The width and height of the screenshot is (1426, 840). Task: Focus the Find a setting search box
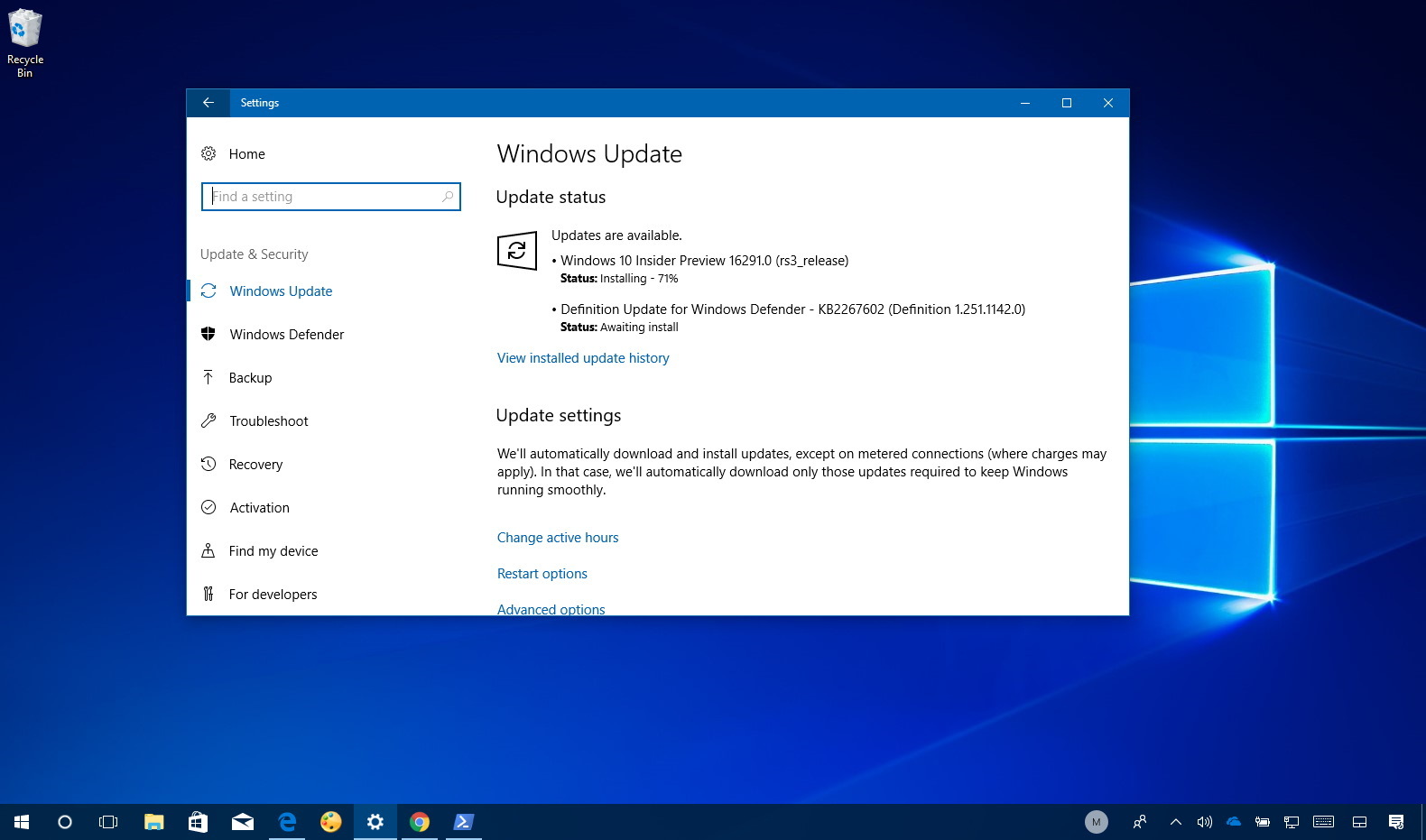[x=331, y=197]
